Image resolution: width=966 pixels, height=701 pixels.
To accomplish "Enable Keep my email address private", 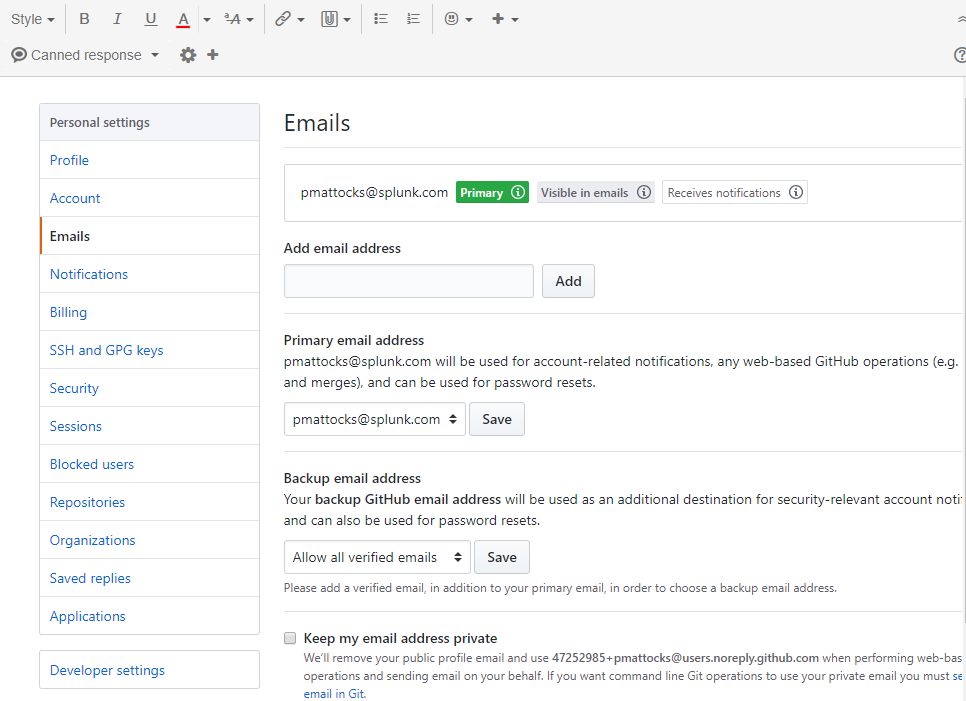I will coord(290,638).
